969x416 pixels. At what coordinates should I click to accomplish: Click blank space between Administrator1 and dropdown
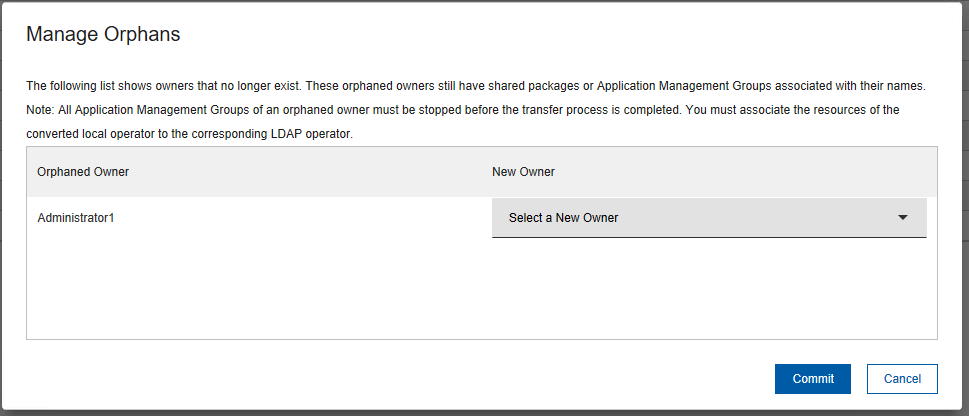[x=300, y=218]
